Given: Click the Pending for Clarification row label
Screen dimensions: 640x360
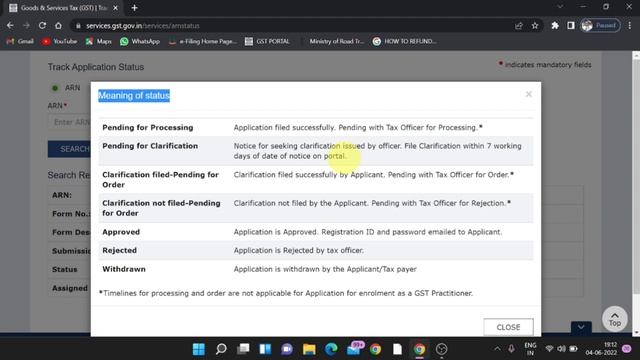Looking at the screenshot, I should click(x=150, y=146).
